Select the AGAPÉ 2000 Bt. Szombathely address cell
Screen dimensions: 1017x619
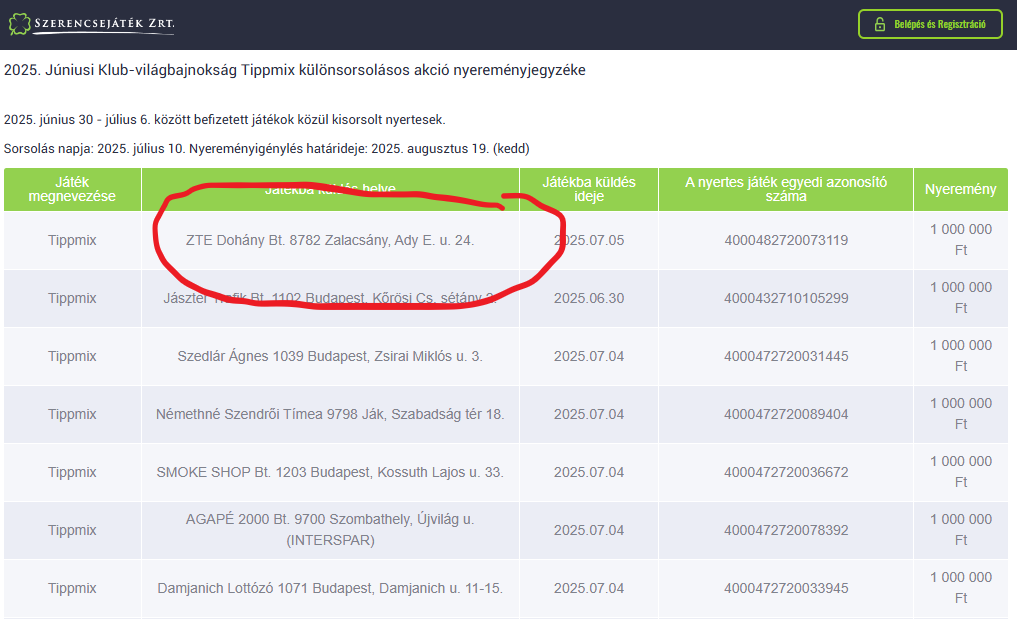(x=330, y=530)
